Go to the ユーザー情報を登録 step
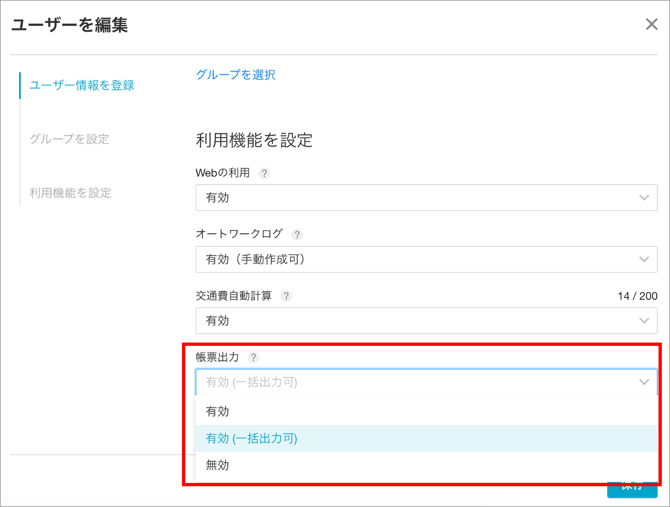This screenshot has width=670, height=507. coord(81,85)
